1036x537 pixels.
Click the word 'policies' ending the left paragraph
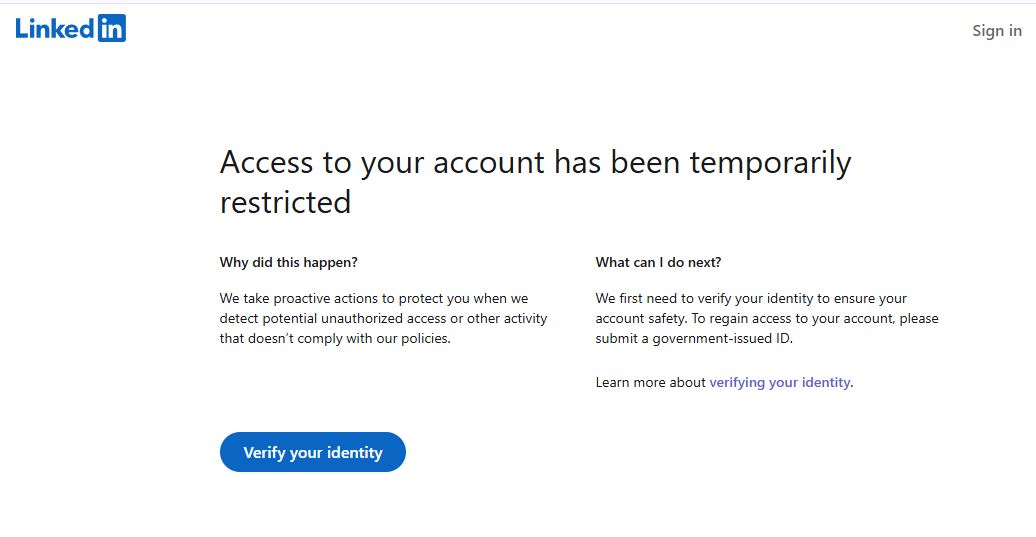pos(425,338)
